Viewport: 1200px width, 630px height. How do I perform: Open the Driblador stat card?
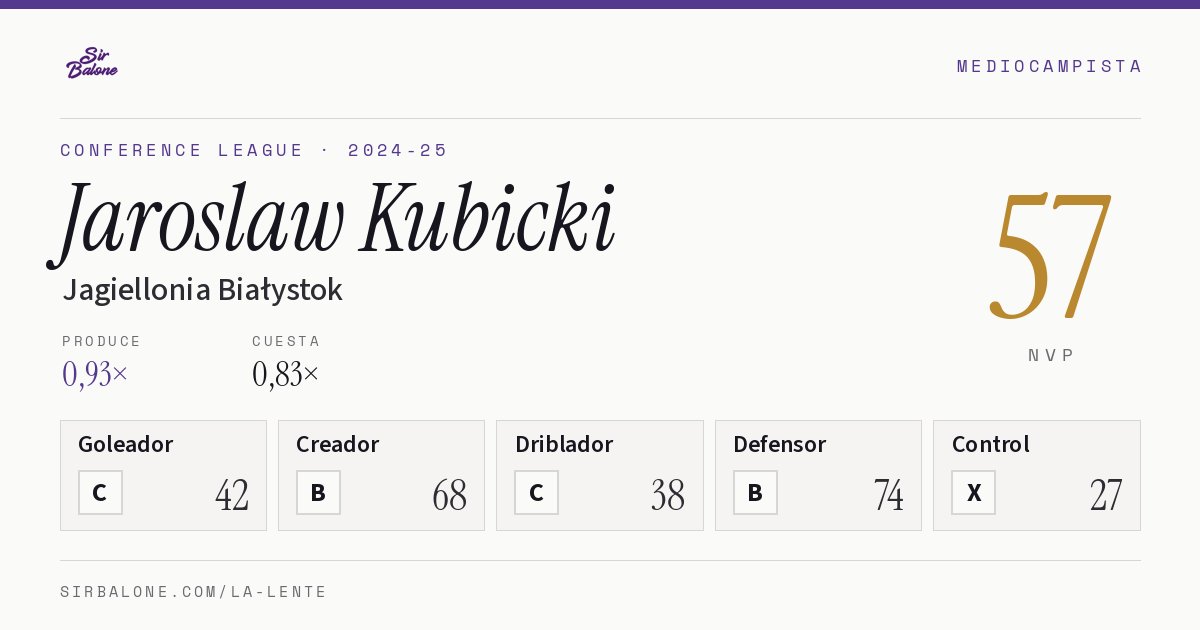point(600,475)
